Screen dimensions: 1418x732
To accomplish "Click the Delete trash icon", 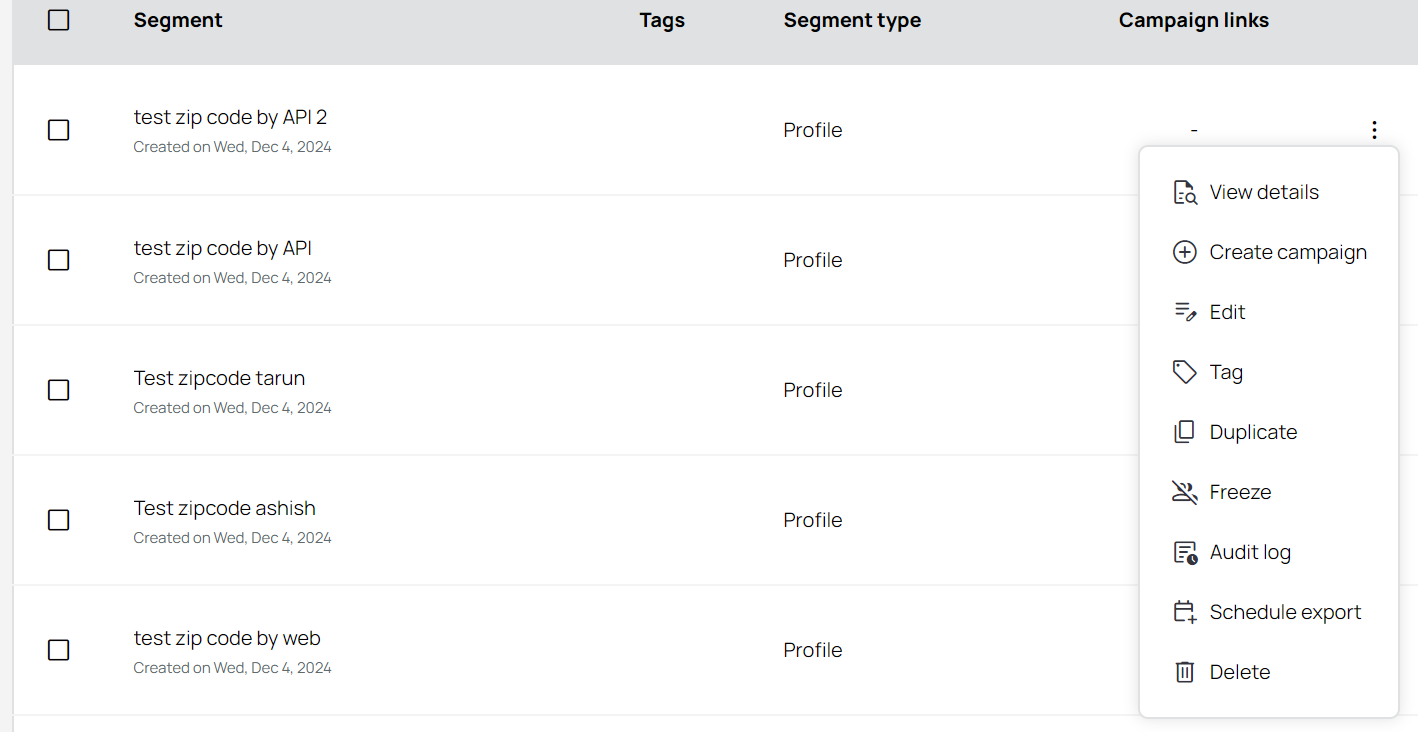I will click(x=1185, y=673).
